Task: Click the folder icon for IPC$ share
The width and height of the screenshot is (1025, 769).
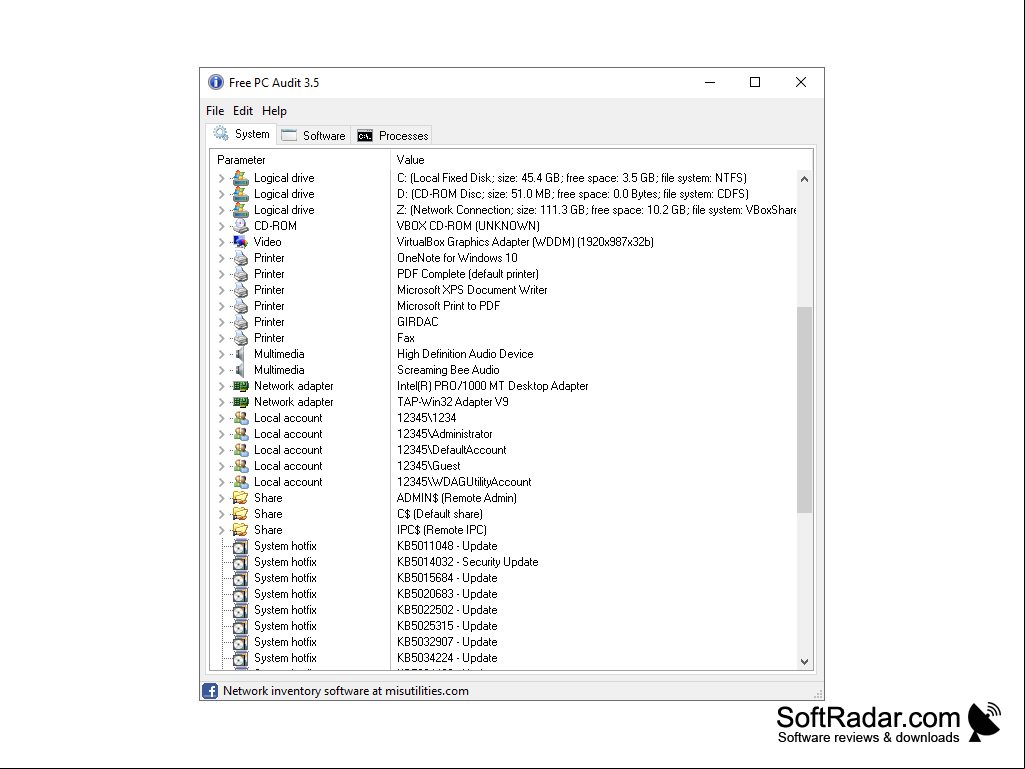Action: pos(241,530)
